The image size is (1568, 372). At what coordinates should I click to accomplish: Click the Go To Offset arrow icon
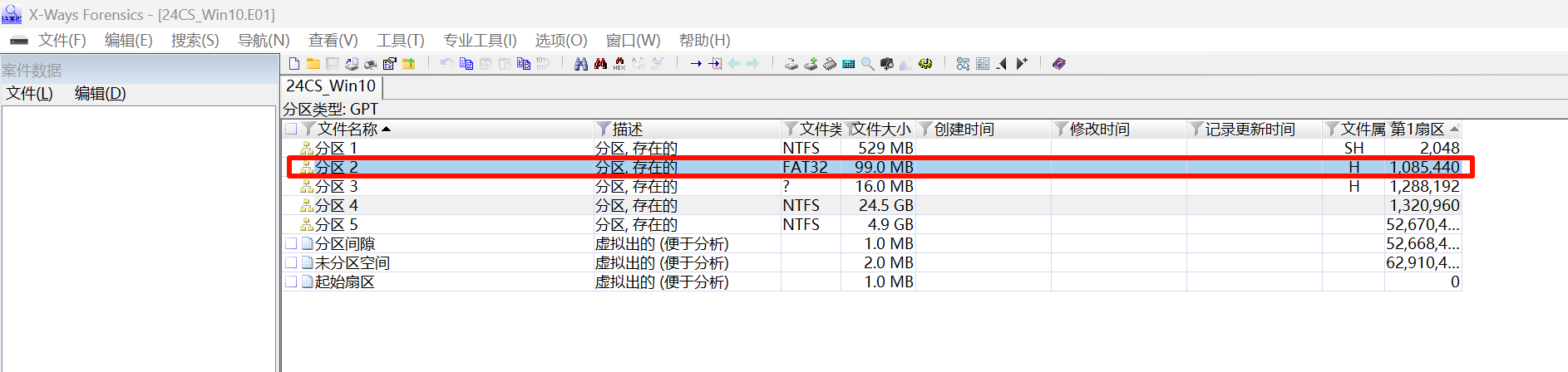coord(696,64)
